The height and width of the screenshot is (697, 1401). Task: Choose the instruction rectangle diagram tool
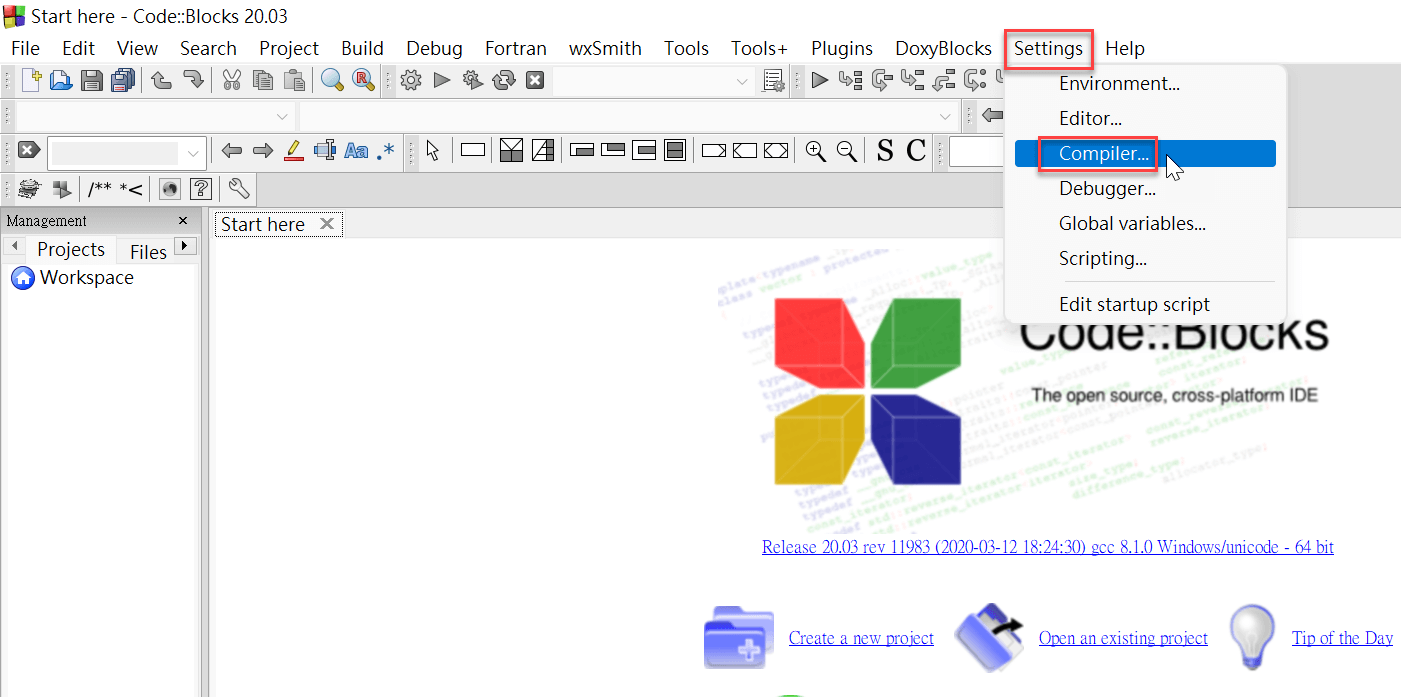(473, 151)
